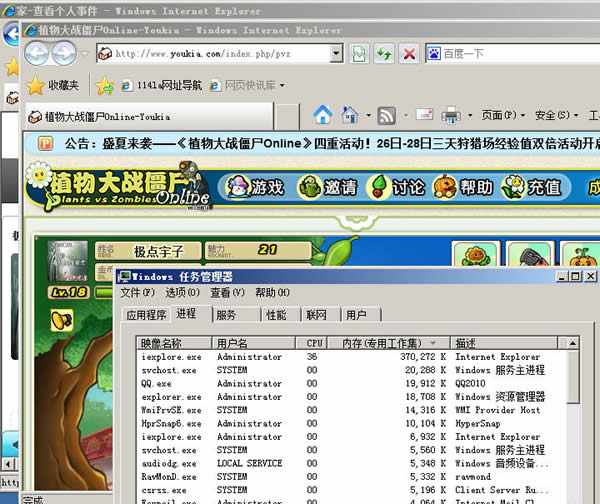600x504 pixels.
Task: Stop loading with the red X icon
Action: coord(409,54)
